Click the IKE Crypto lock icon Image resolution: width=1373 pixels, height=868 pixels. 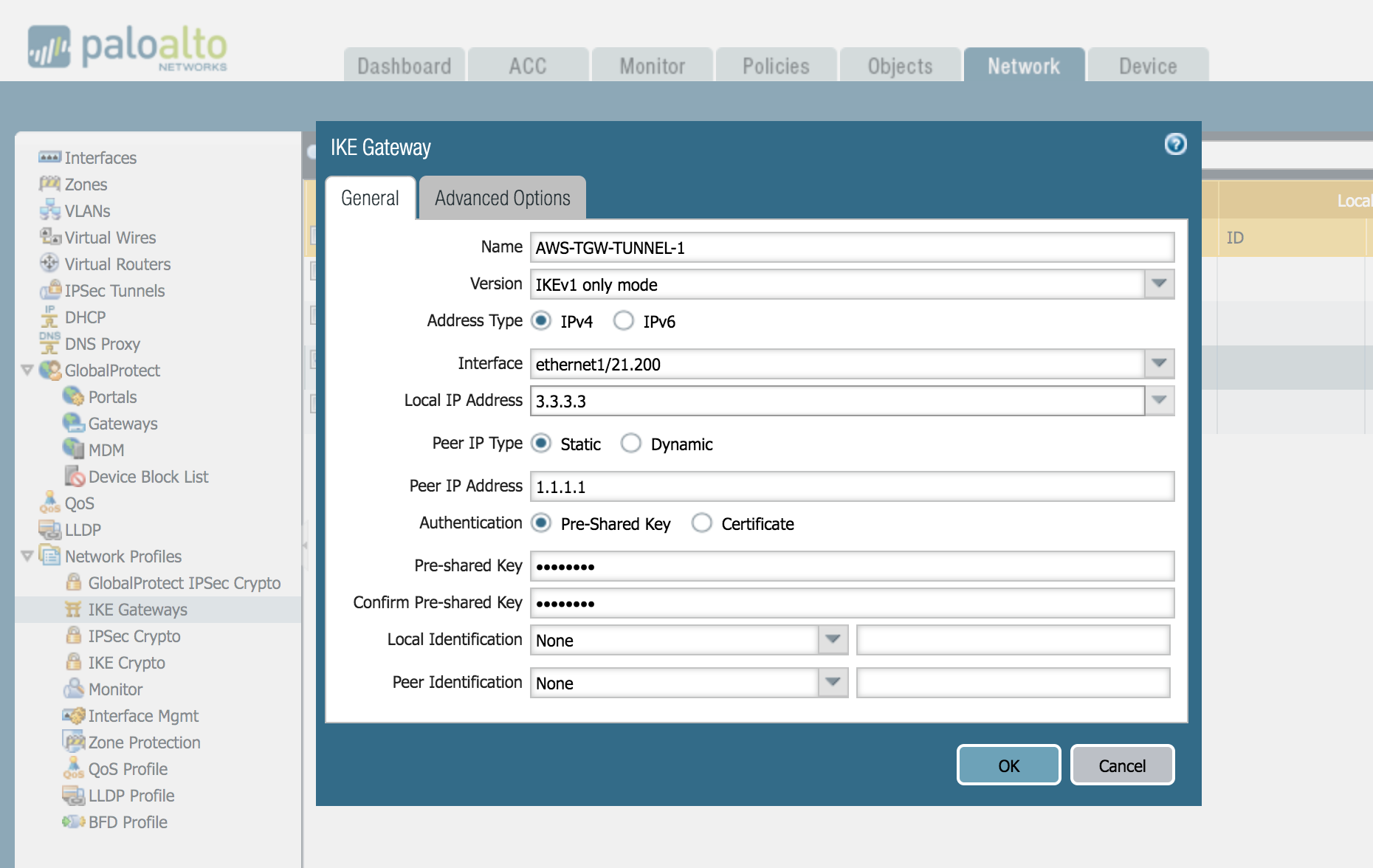(x=73, y=662)
